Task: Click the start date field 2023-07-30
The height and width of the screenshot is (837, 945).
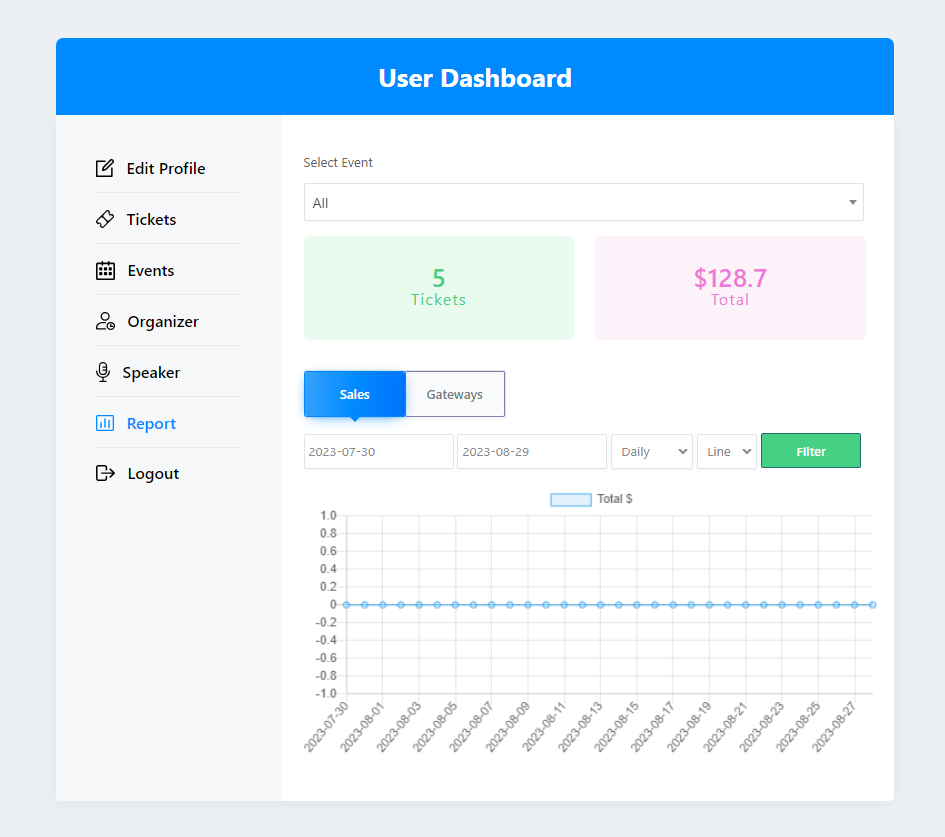Action: coord(378,451)
